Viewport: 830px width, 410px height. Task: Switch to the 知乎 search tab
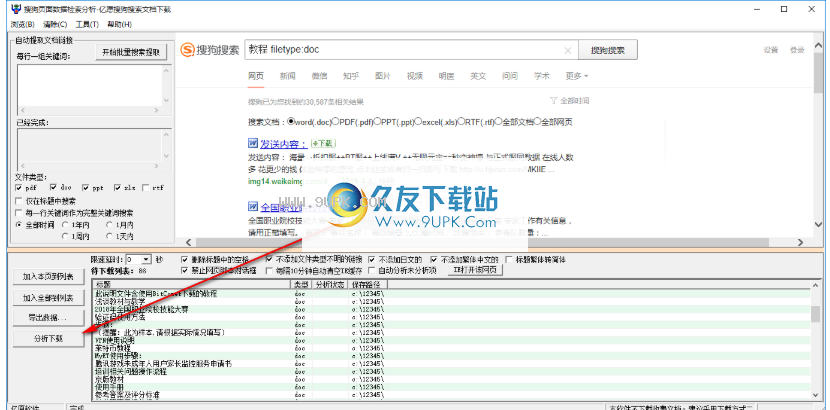[351, 76]
